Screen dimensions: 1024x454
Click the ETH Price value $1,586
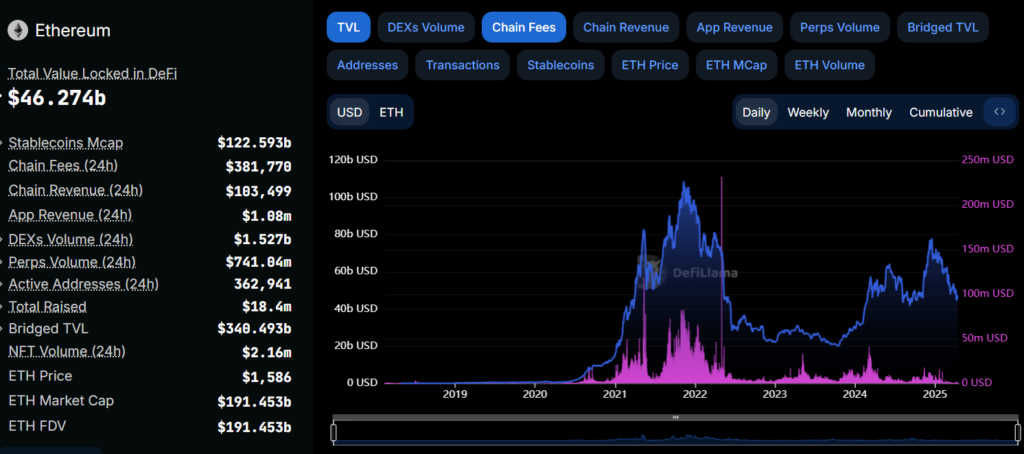[266, 377]
